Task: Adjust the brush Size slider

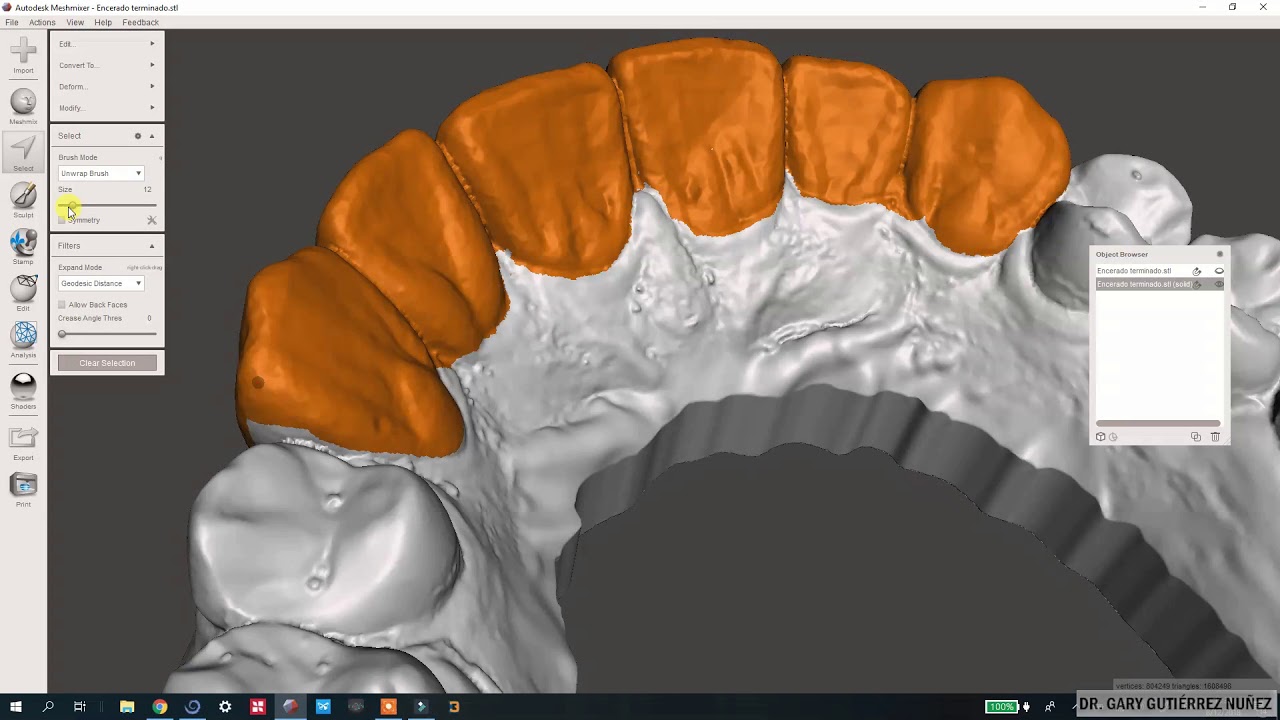Action: pyautogui.click(x=107, y=205)
